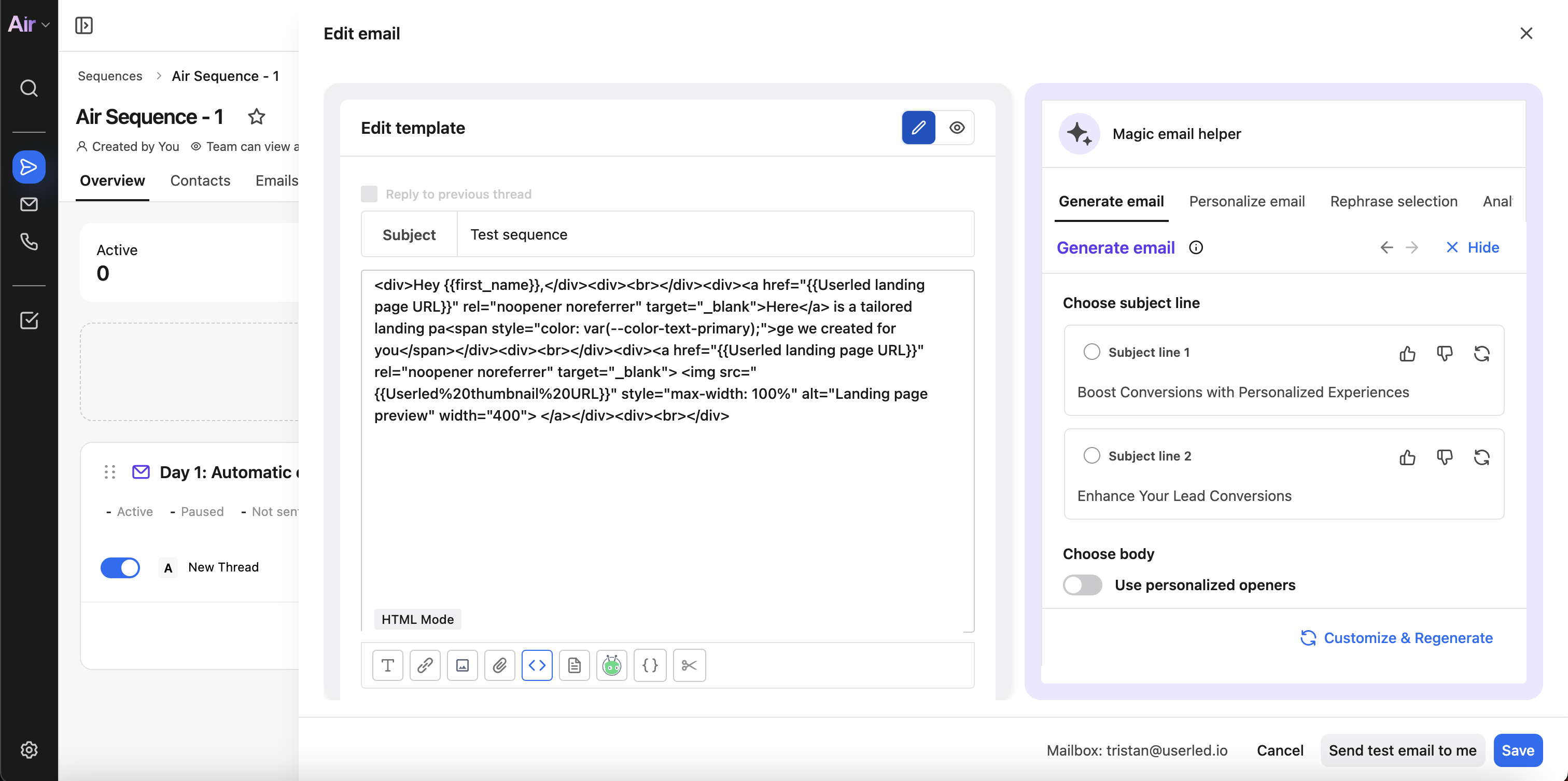Click into the Subject text field
The height and width of the screenshot is (781, 1568).
click(715, 234)
